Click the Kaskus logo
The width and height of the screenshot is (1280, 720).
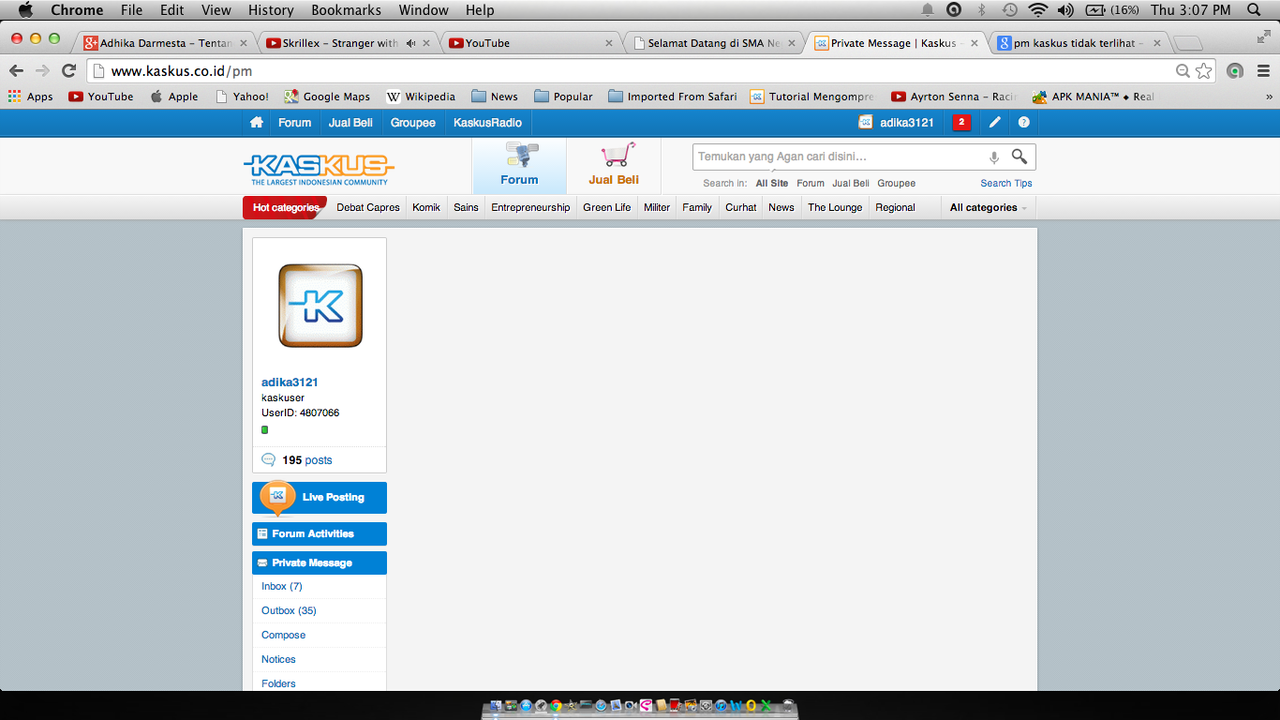[319, 167]
